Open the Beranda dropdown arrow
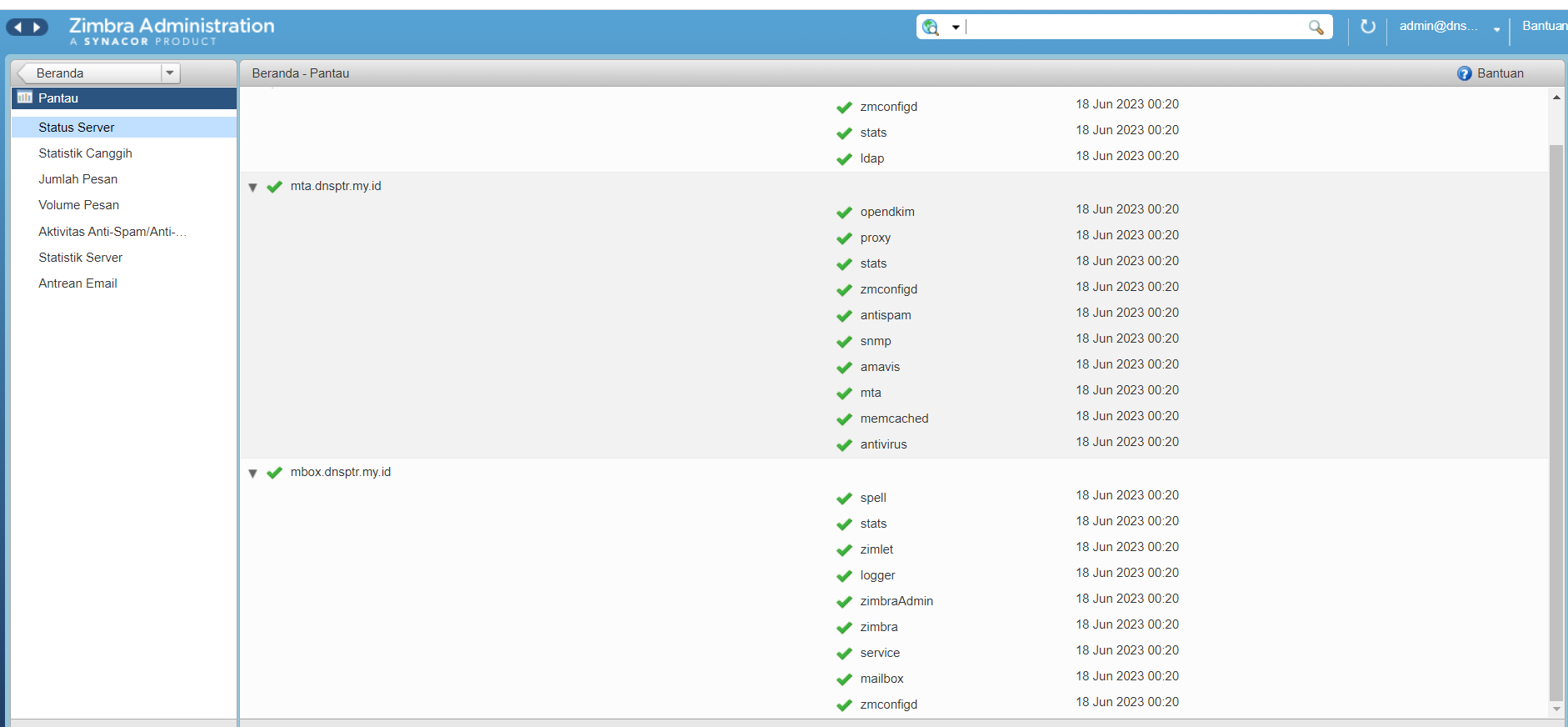The image size is (1568, 727). click(x=170, y=73)
